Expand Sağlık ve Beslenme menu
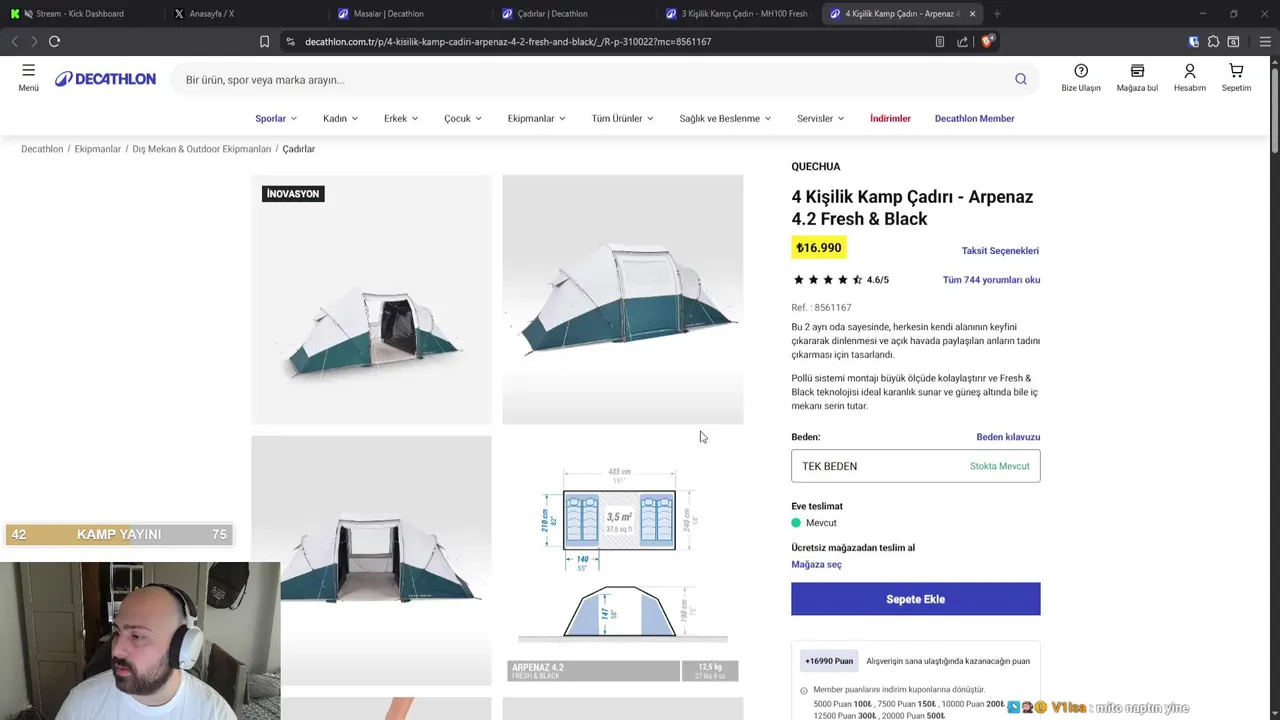 tap(725, 118)
